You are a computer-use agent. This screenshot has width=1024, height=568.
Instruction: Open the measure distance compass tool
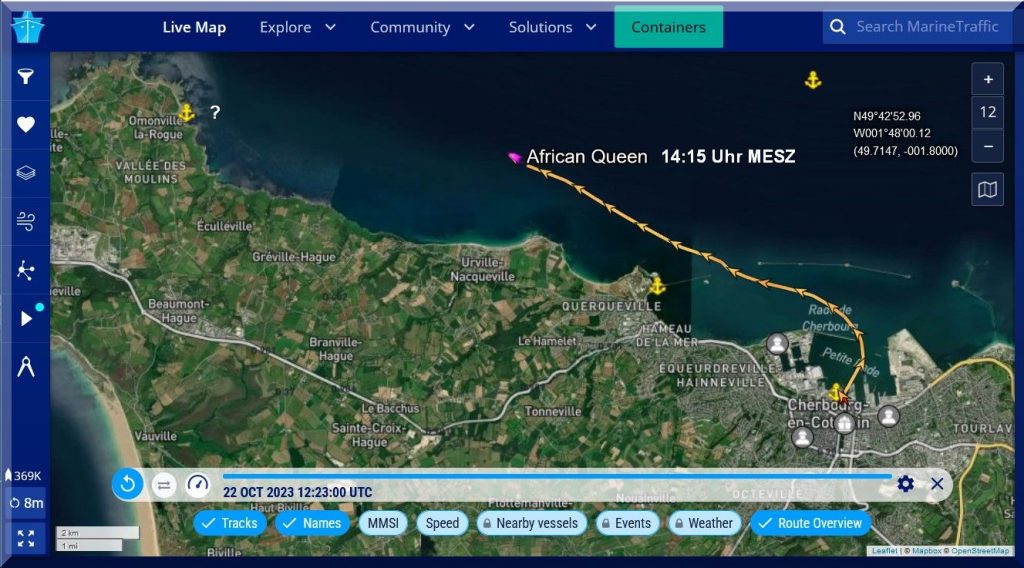point(26,367)
